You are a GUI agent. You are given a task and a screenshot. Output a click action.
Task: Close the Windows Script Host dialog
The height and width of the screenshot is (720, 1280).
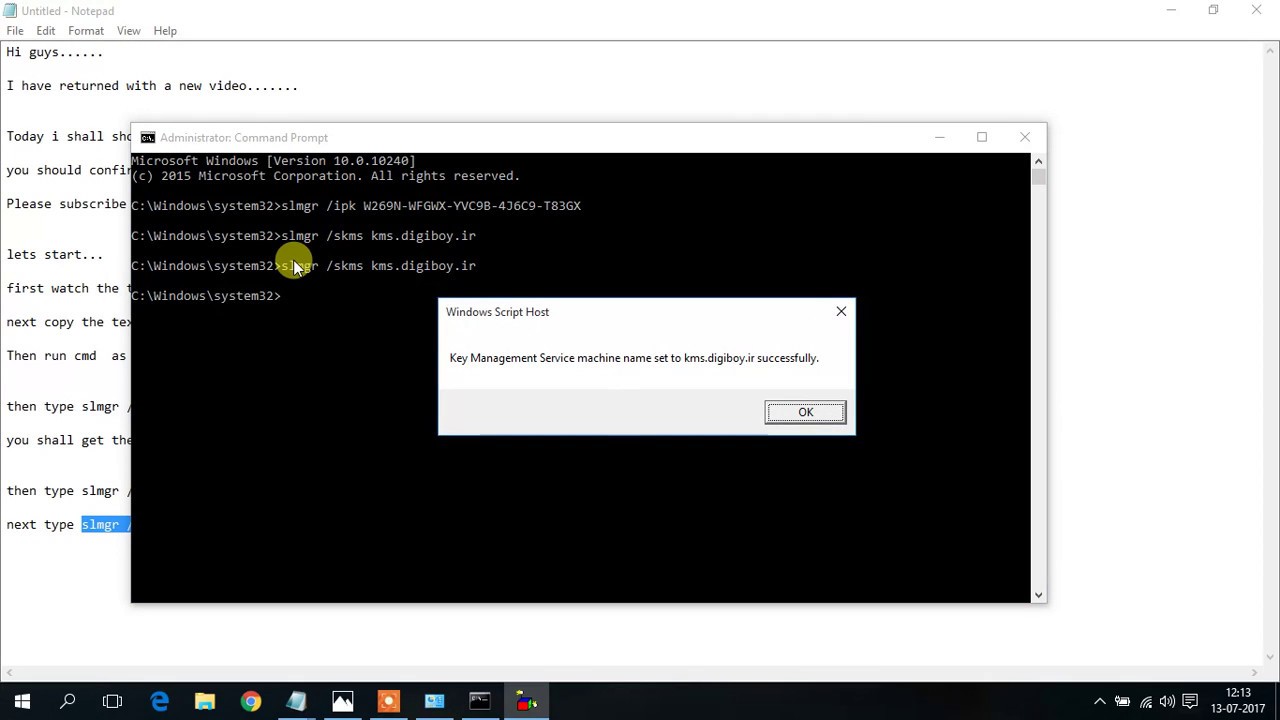841,312
